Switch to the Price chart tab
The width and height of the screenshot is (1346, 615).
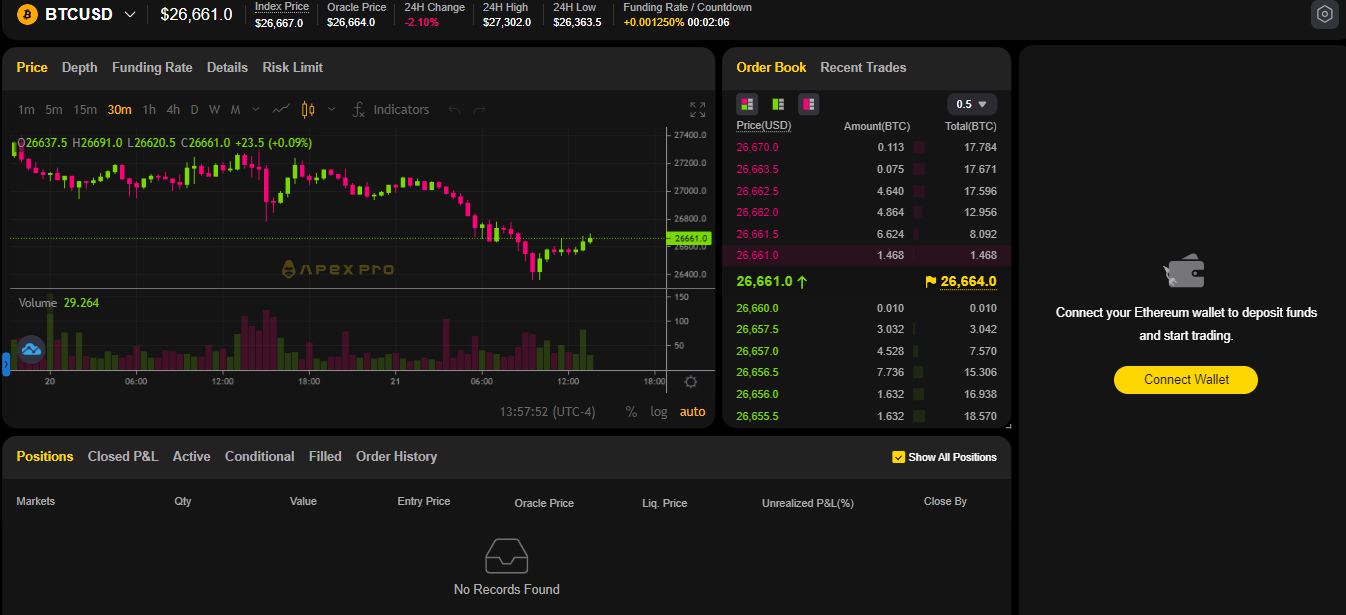click(x=32, y=67)
